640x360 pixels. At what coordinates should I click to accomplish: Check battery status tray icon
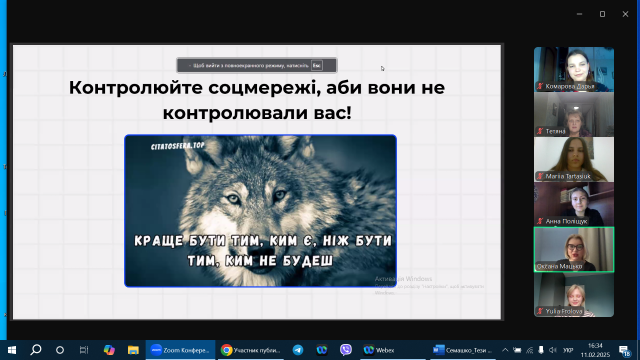pyautogui.click(x=517, y=350)
